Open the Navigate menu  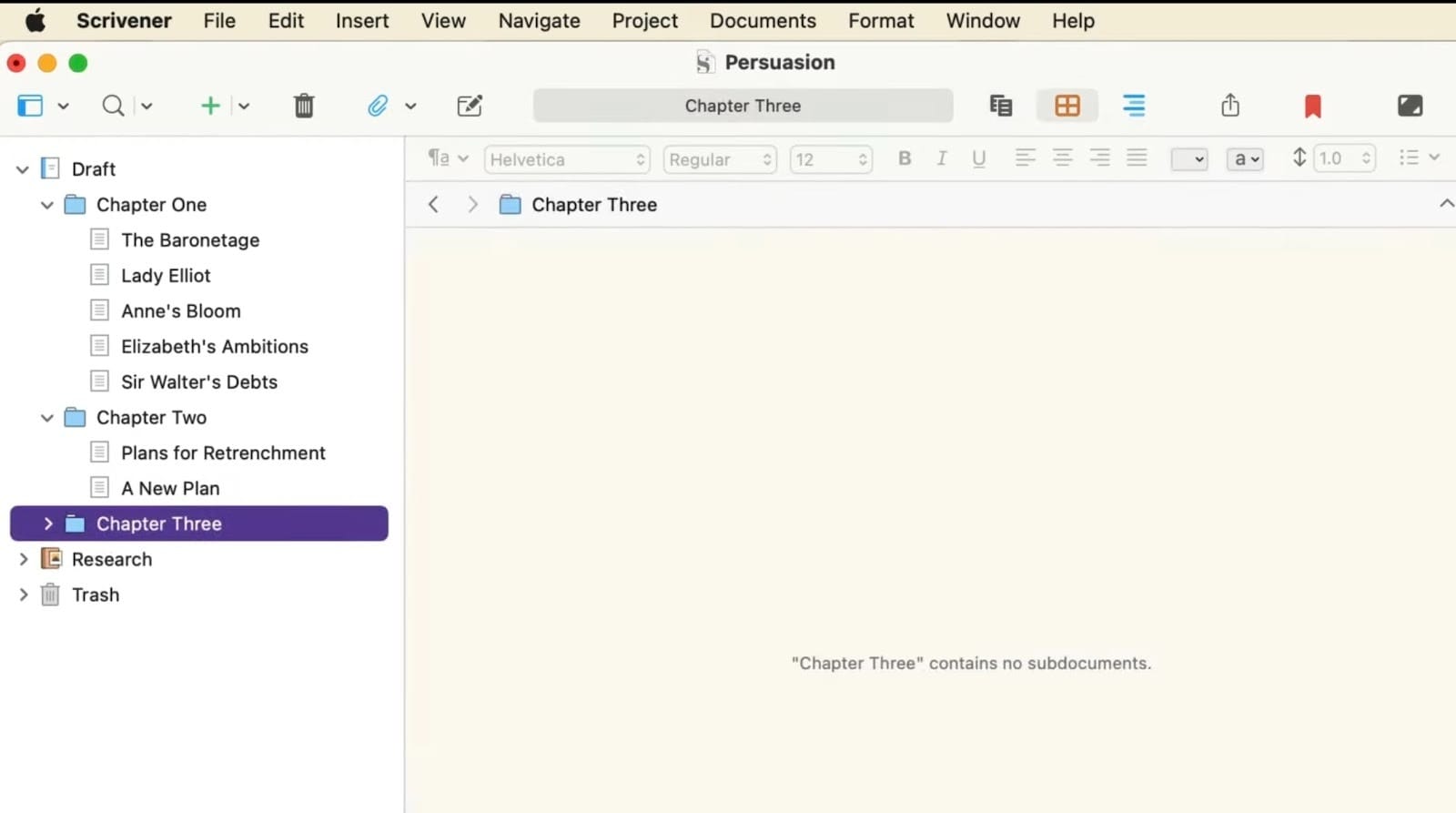click(x=539, y=21)
